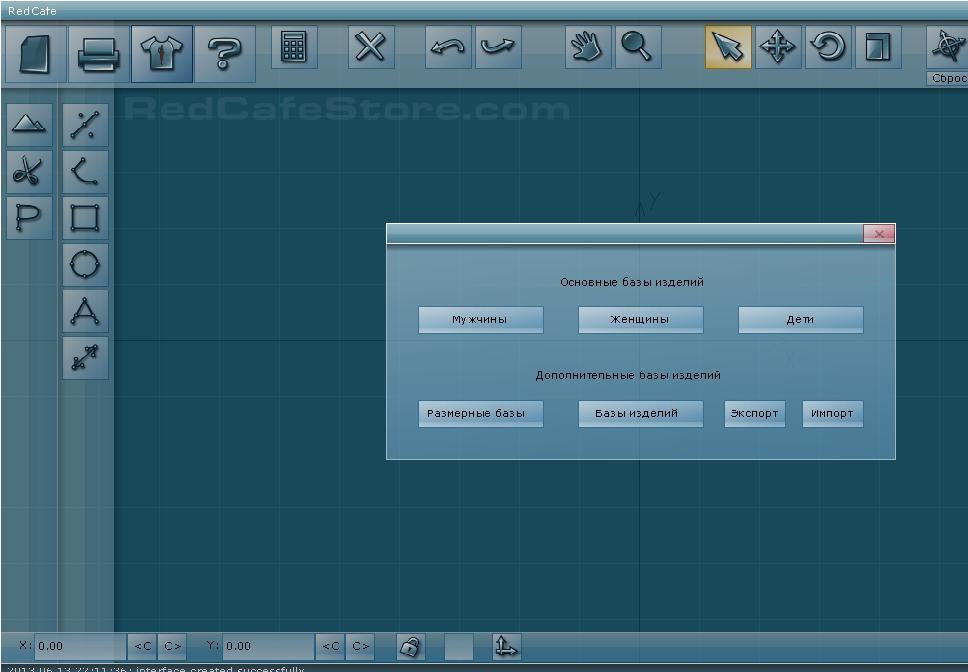Click the square scale tool icon
Viewport: 968px width, 672px height.
[878, 47]
